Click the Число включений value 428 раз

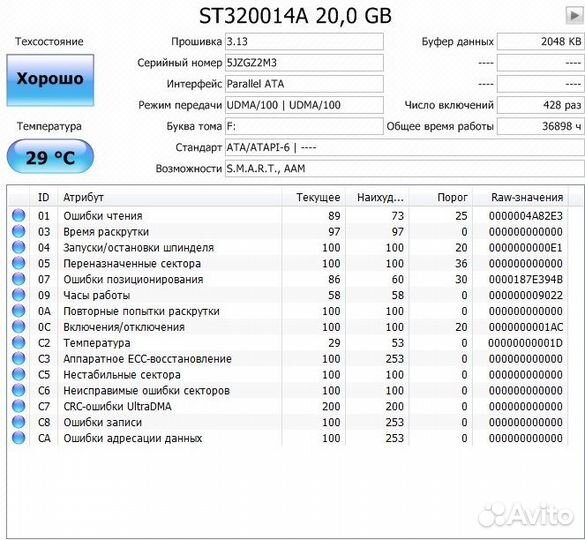coord(541,105)
